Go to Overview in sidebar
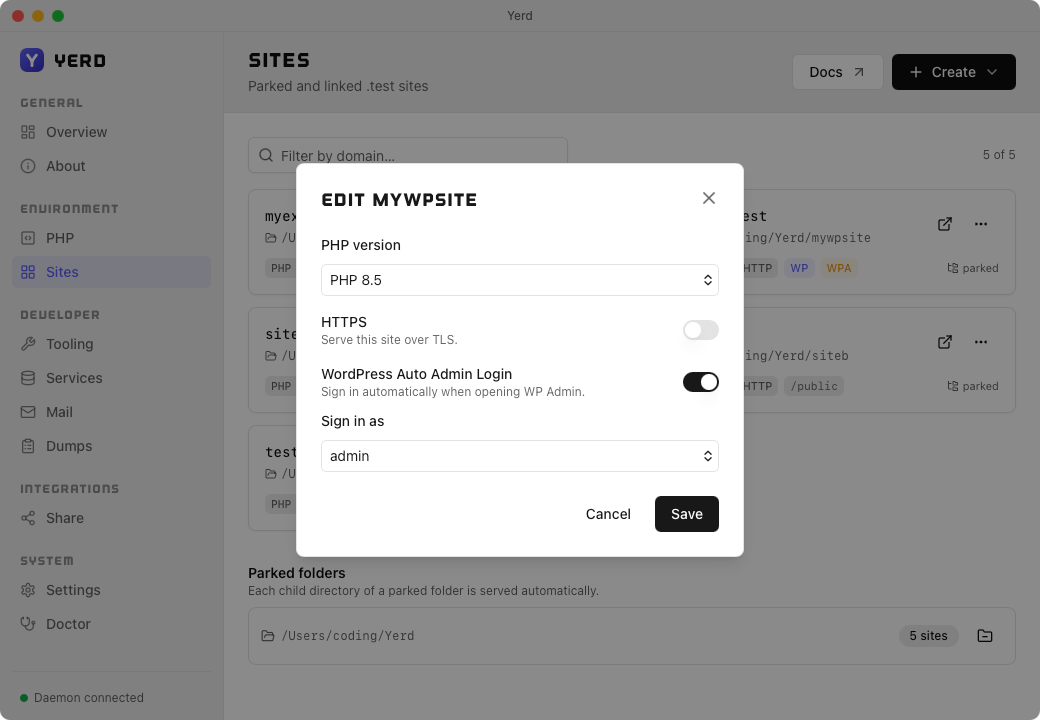The width and height of the screenshot is (1040, 720). point(111,132)
